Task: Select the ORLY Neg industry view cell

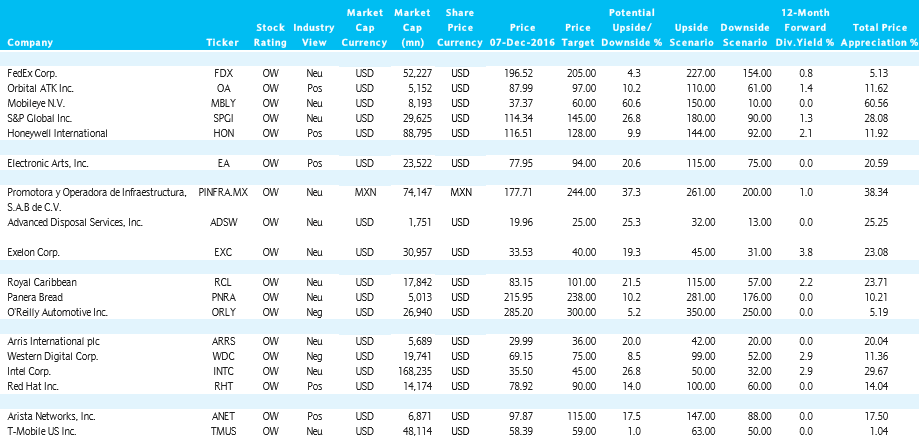Action: point(314,312)
